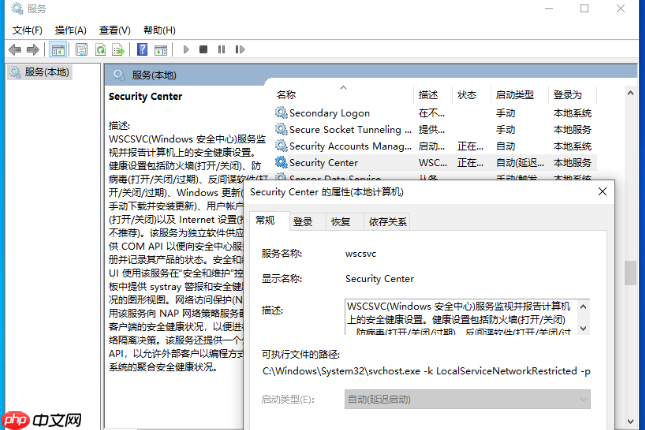The height and width of the screenshot is (430, 645).
Task: Click the Back arrow in the toolbar
Action: (x=15, y=50)
